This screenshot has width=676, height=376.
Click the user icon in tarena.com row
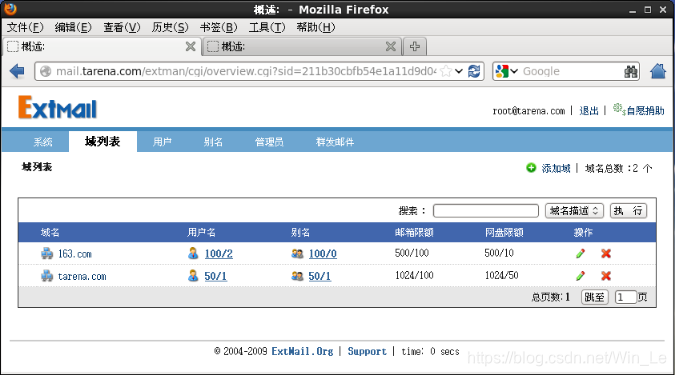[193, 276]
